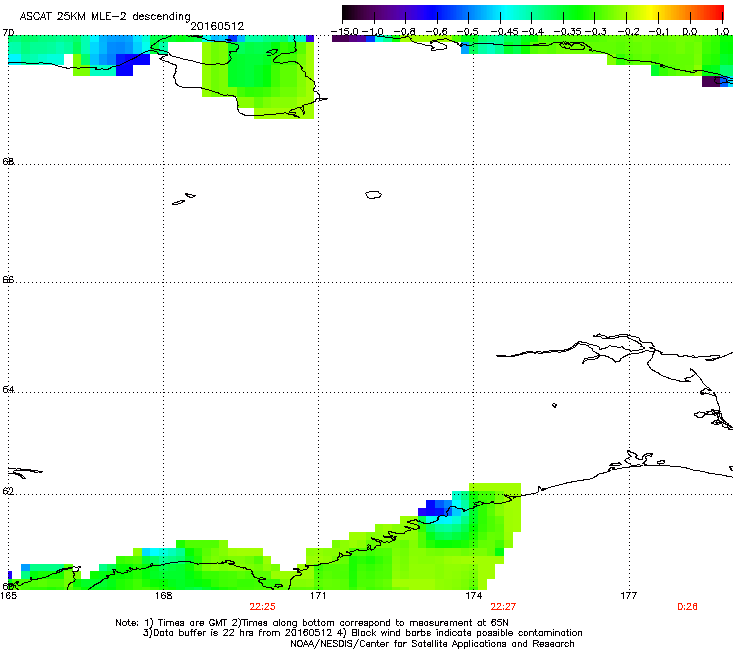Click the -0.4 color scale label
The image size is (740, 650).
click(532, 32)
